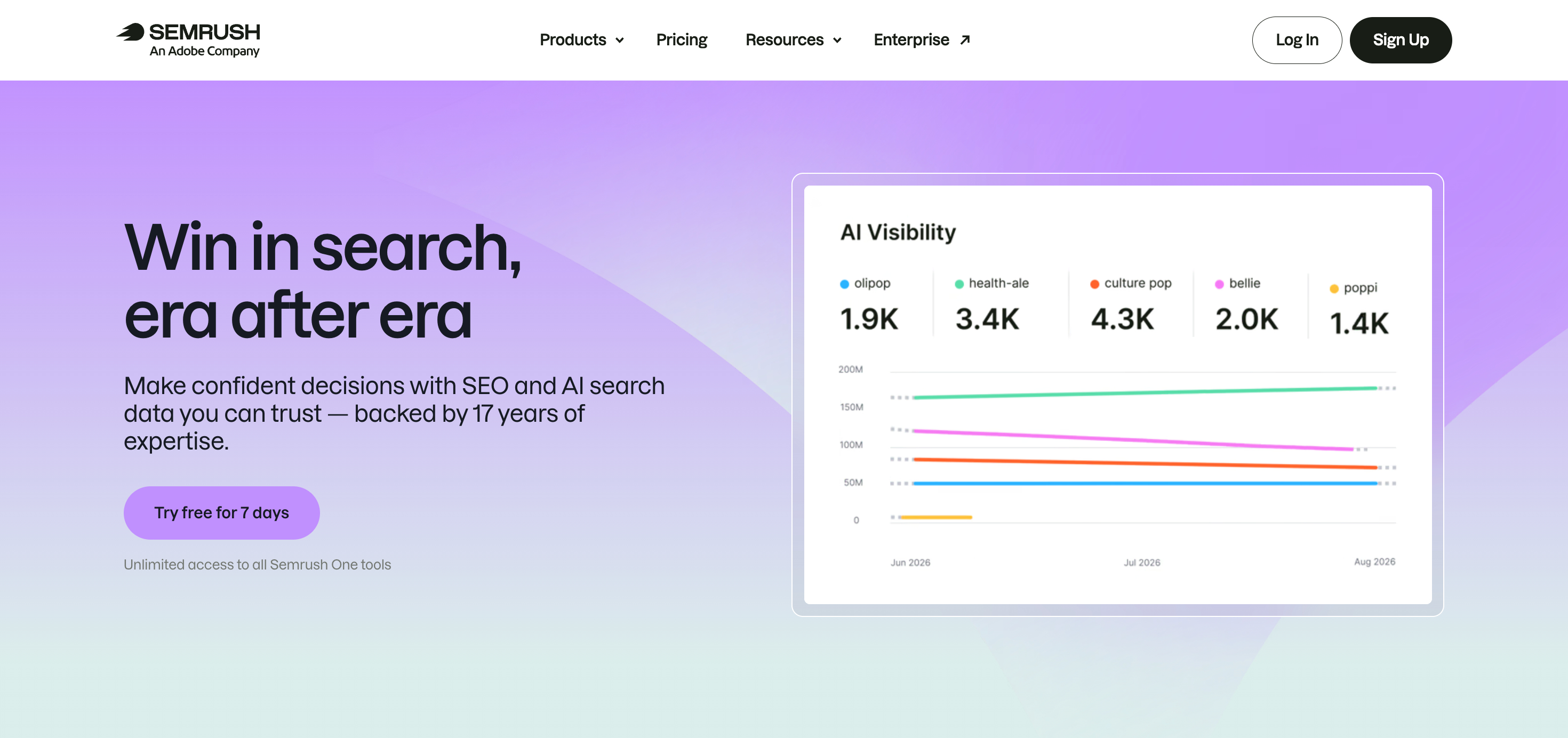The width and height of the screenshot is (1568, 738).
Task: Click the Jun 2026 axis label
Action: pos(910,563)
